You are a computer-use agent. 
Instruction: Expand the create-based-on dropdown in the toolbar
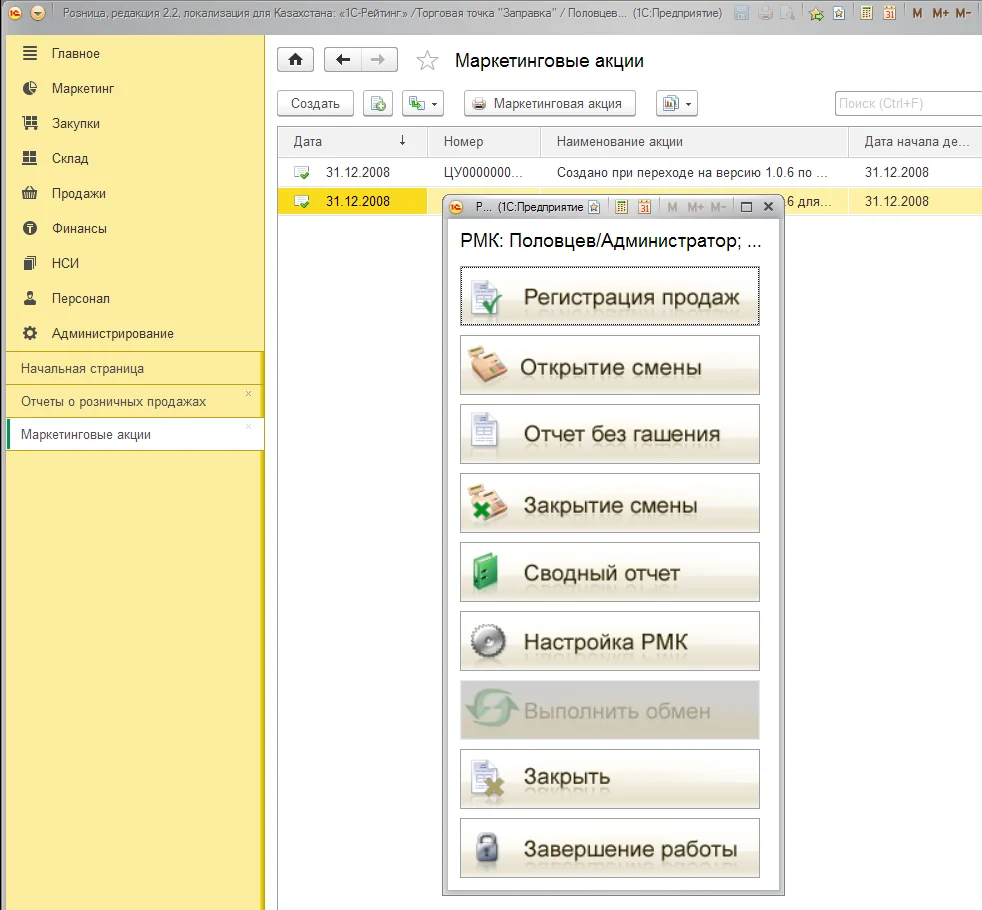pos(423,103)
